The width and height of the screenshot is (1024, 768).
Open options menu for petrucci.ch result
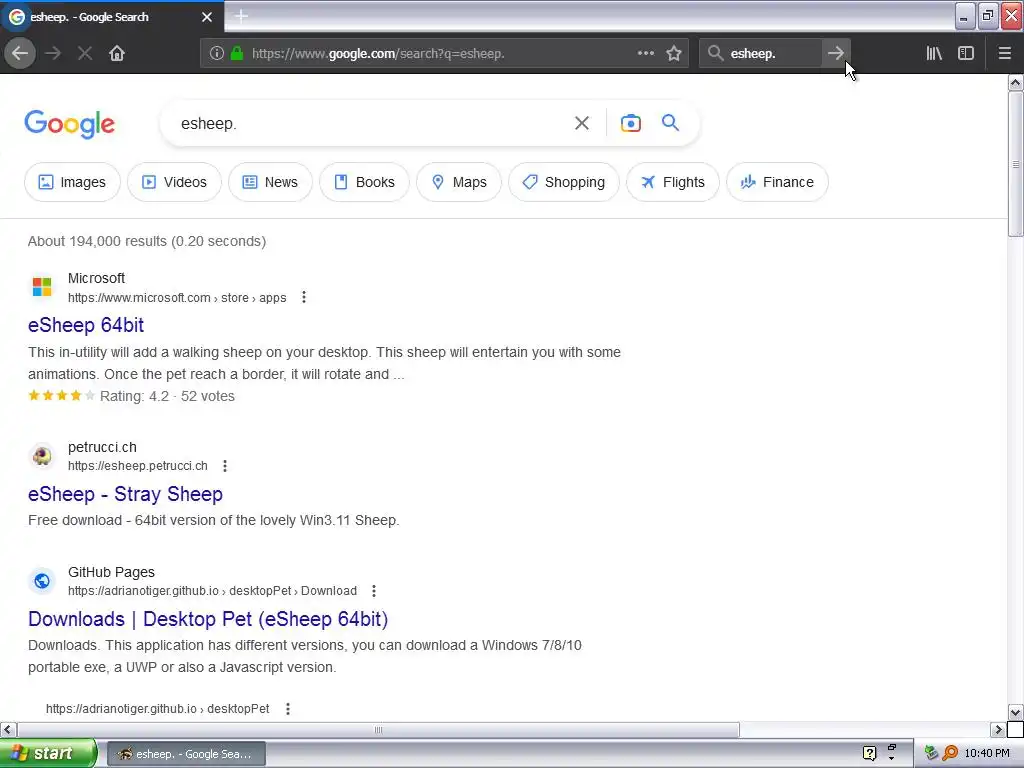225,466
